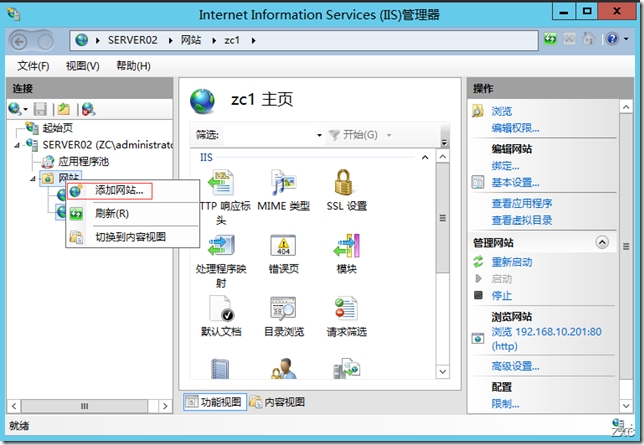Click the notebook icon in bottom feature row
Viewport: 644px width, 445px height.
[x=220, y=369]
